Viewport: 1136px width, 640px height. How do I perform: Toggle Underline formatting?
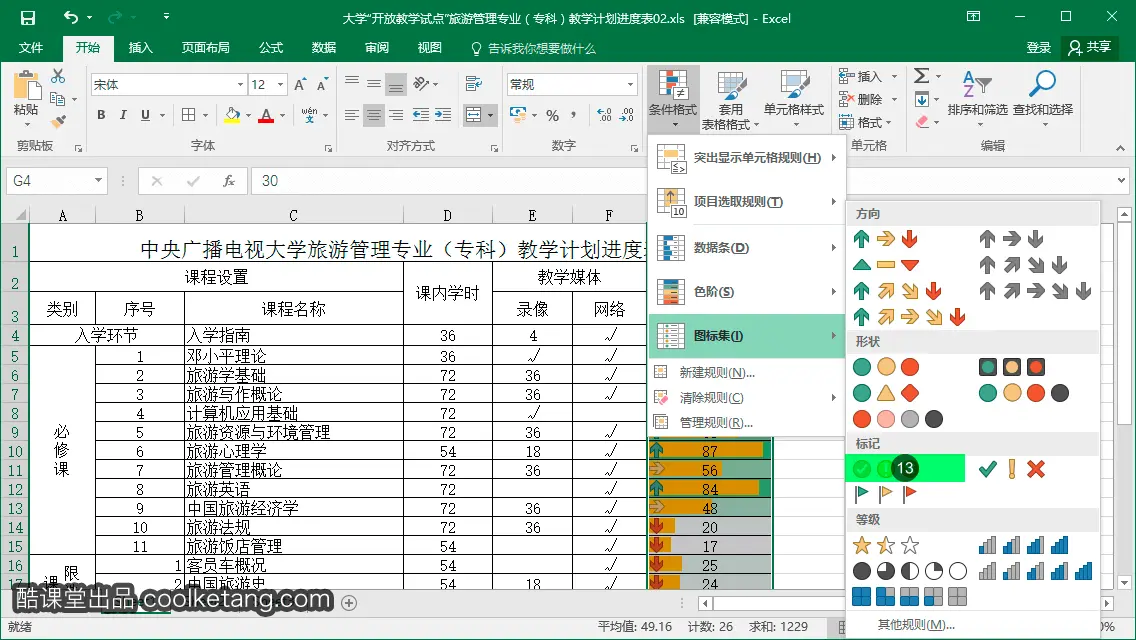pos(146,115)
